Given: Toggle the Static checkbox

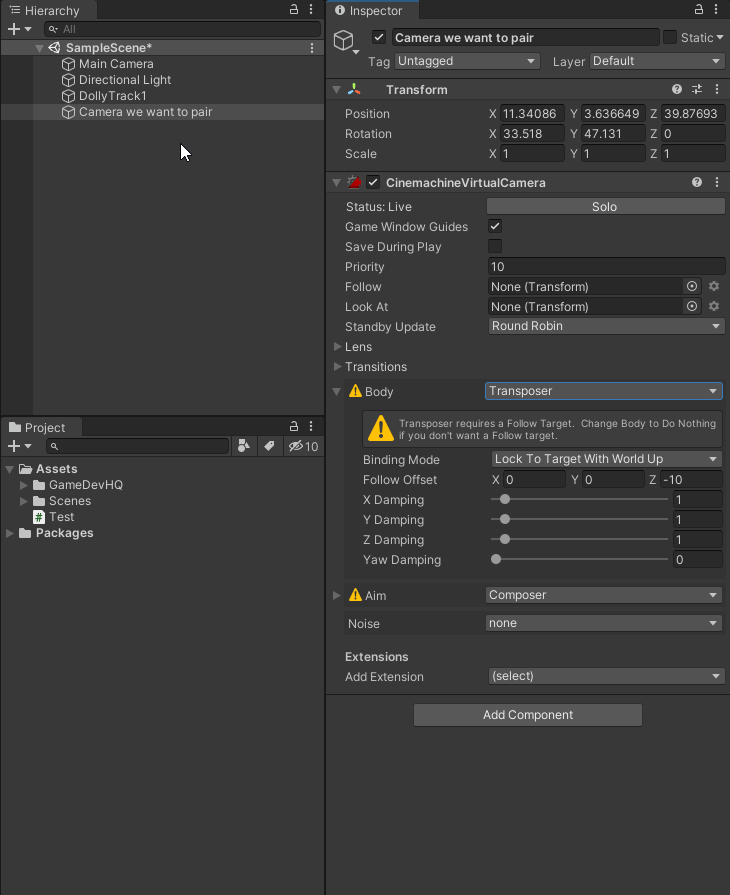Looking at the screenshot, I should point(670,38).
